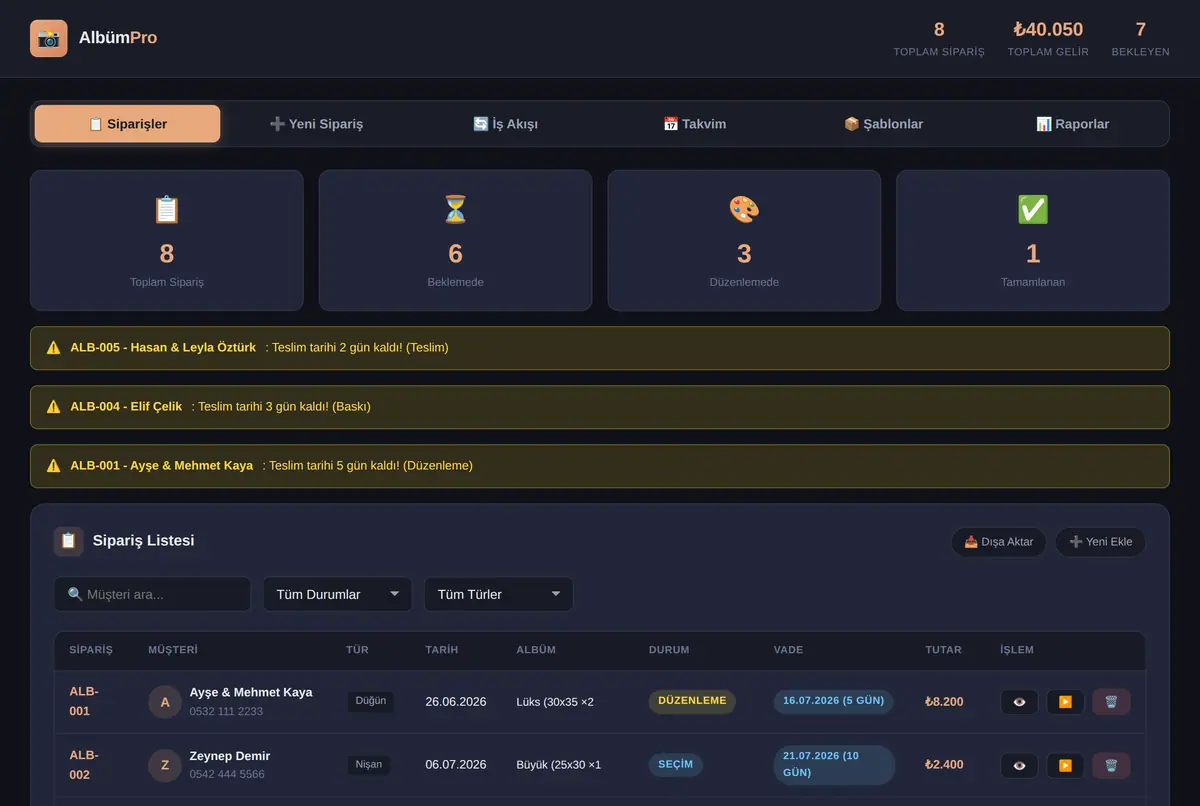Click the clipboard icon beside Sipariş Listesi
Viewport: 1200px width, 806px height.
coord(68,541)
